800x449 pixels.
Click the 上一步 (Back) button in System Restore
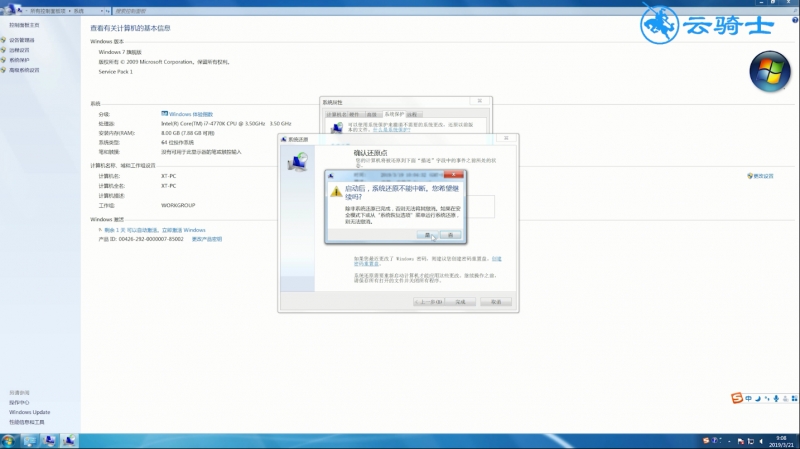click(x=429, y=302)
